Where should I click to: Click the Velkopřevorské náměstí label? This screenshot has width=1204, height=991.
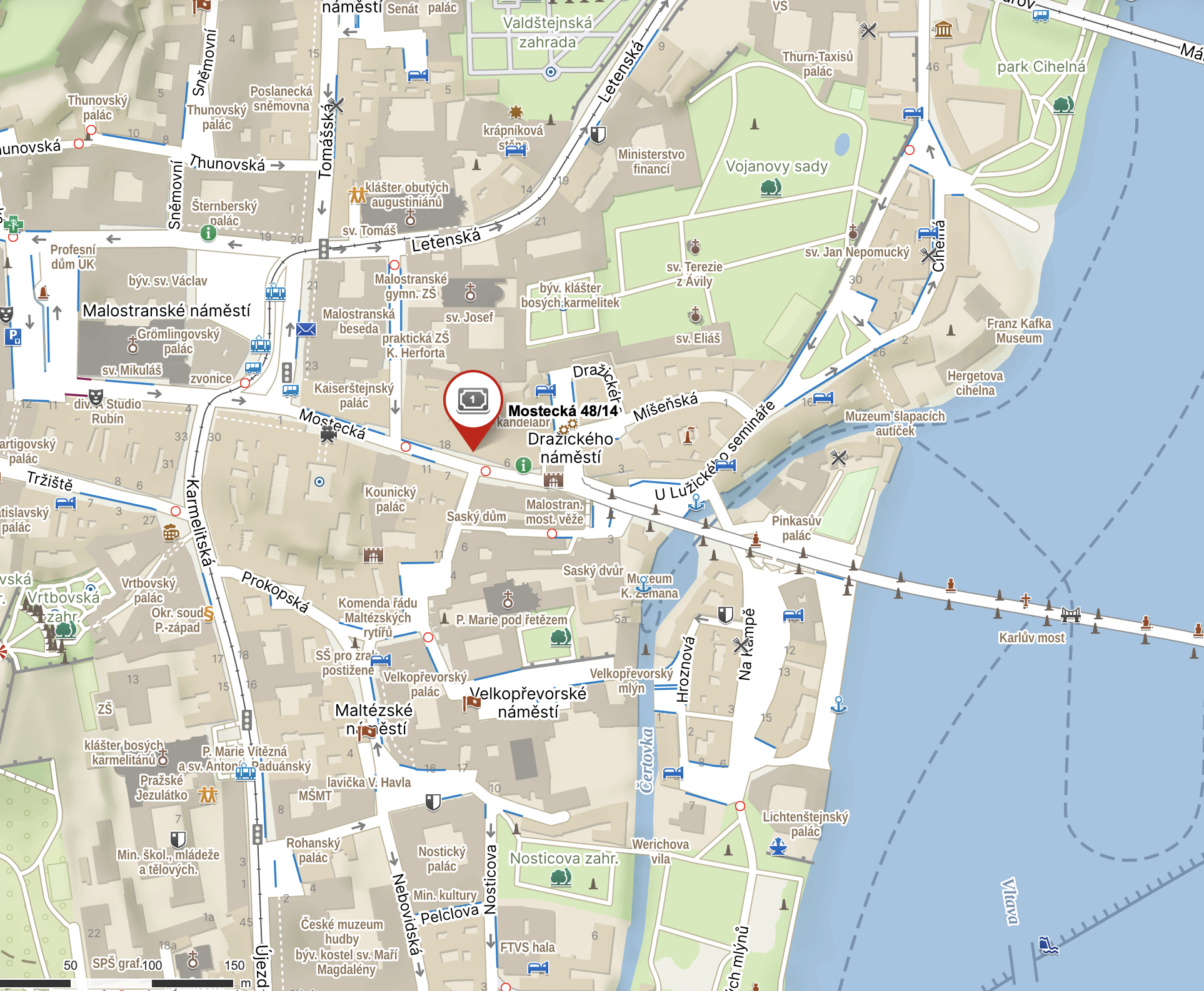click(528, 703)
